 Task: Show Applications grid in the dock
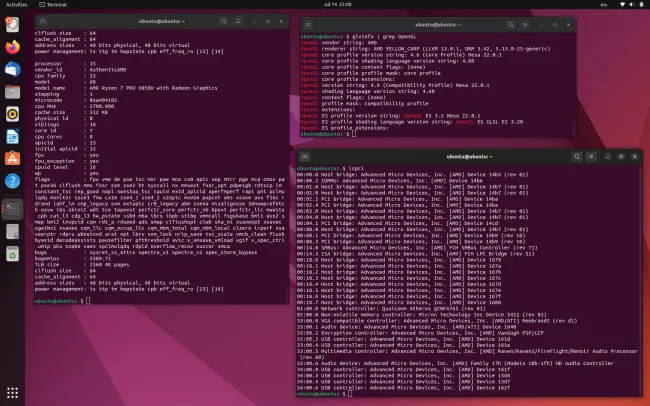pos(12,392)
